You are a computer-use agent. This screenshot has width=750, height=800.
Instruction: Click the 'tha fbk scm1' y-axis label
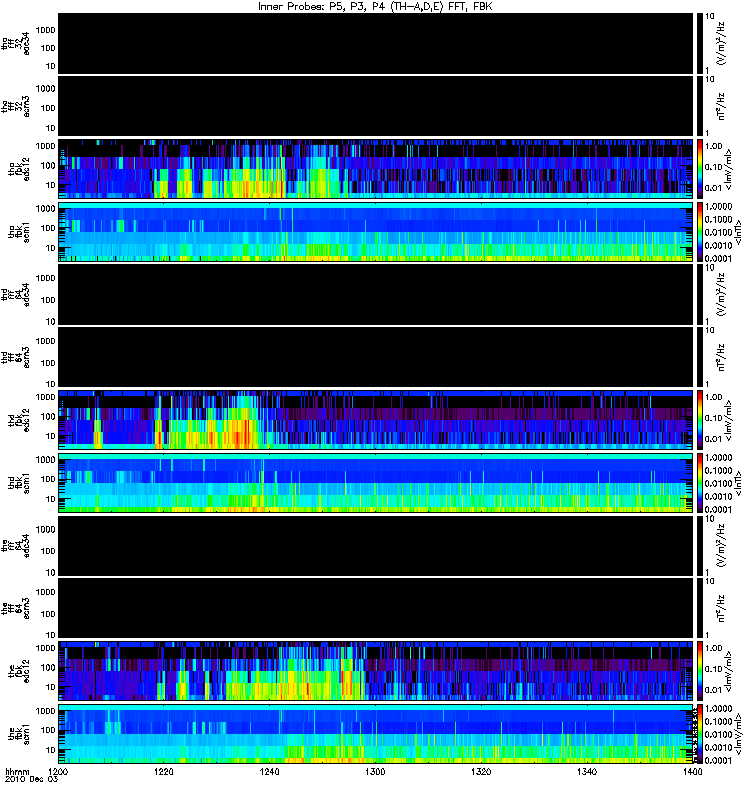point(19,232)
